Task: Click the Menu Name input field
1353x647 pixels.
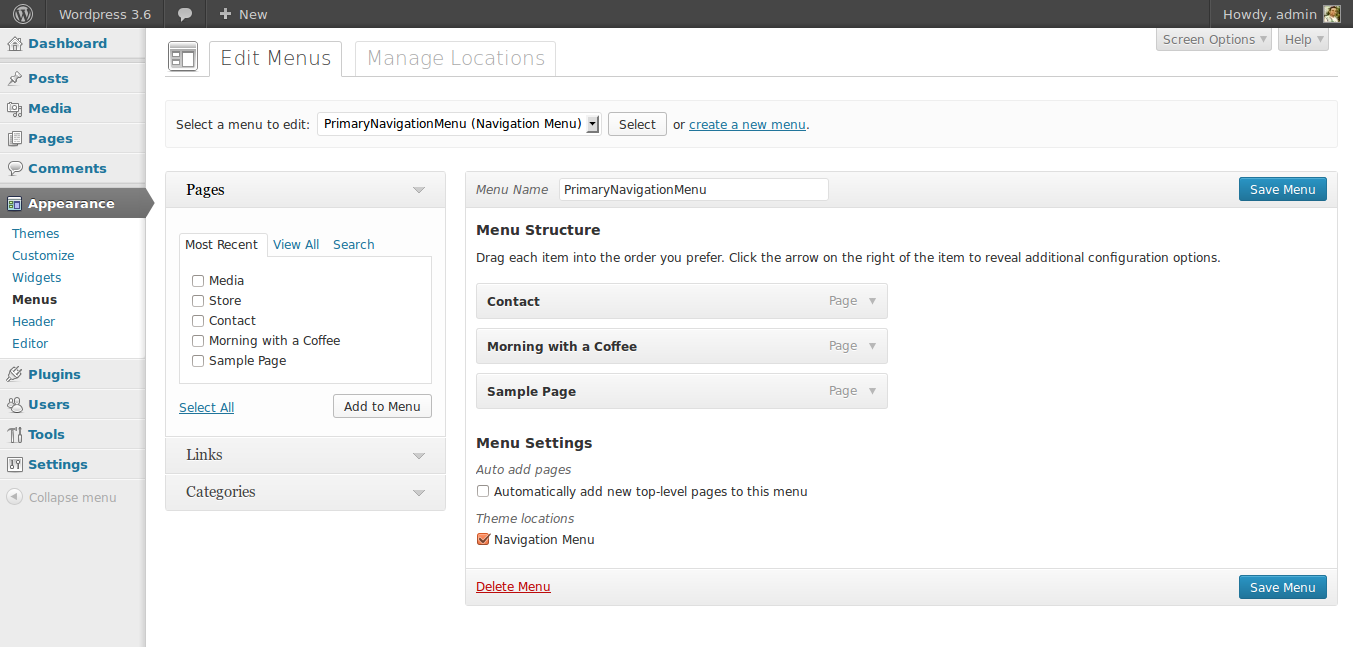Action: 693,189
